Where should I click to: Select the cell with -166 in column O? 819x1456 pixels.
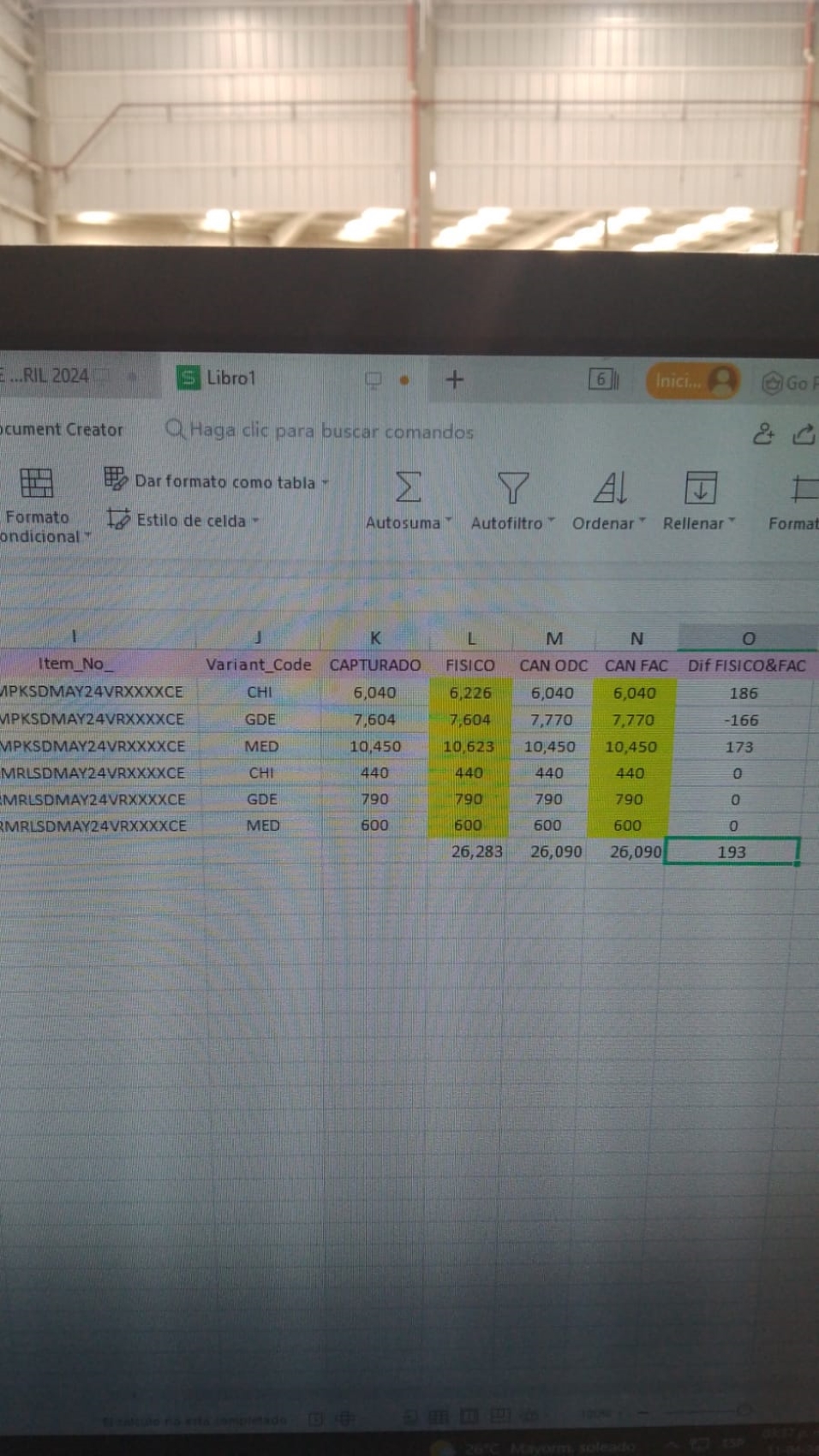(x=742, y=720)
